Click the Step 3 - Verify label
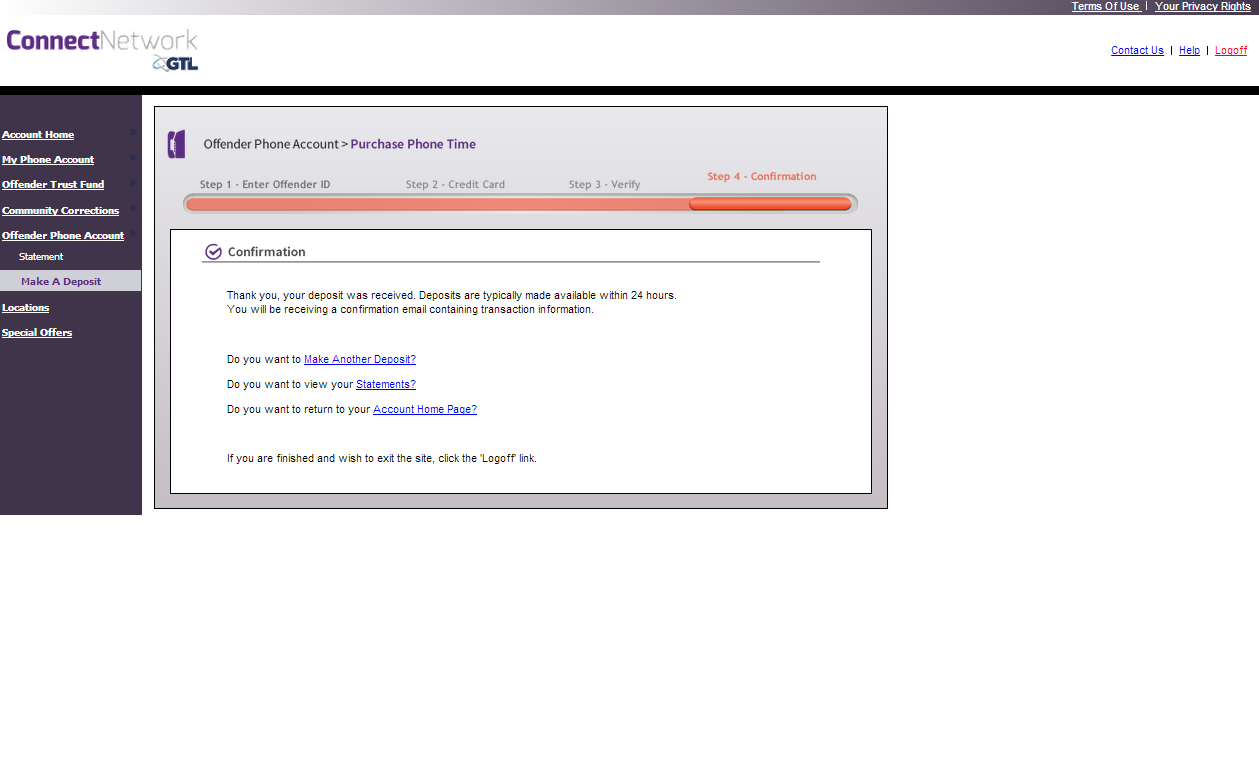The width and height of the screenshot is (1259, 775). pyautogui.click(x=604, y=185)
